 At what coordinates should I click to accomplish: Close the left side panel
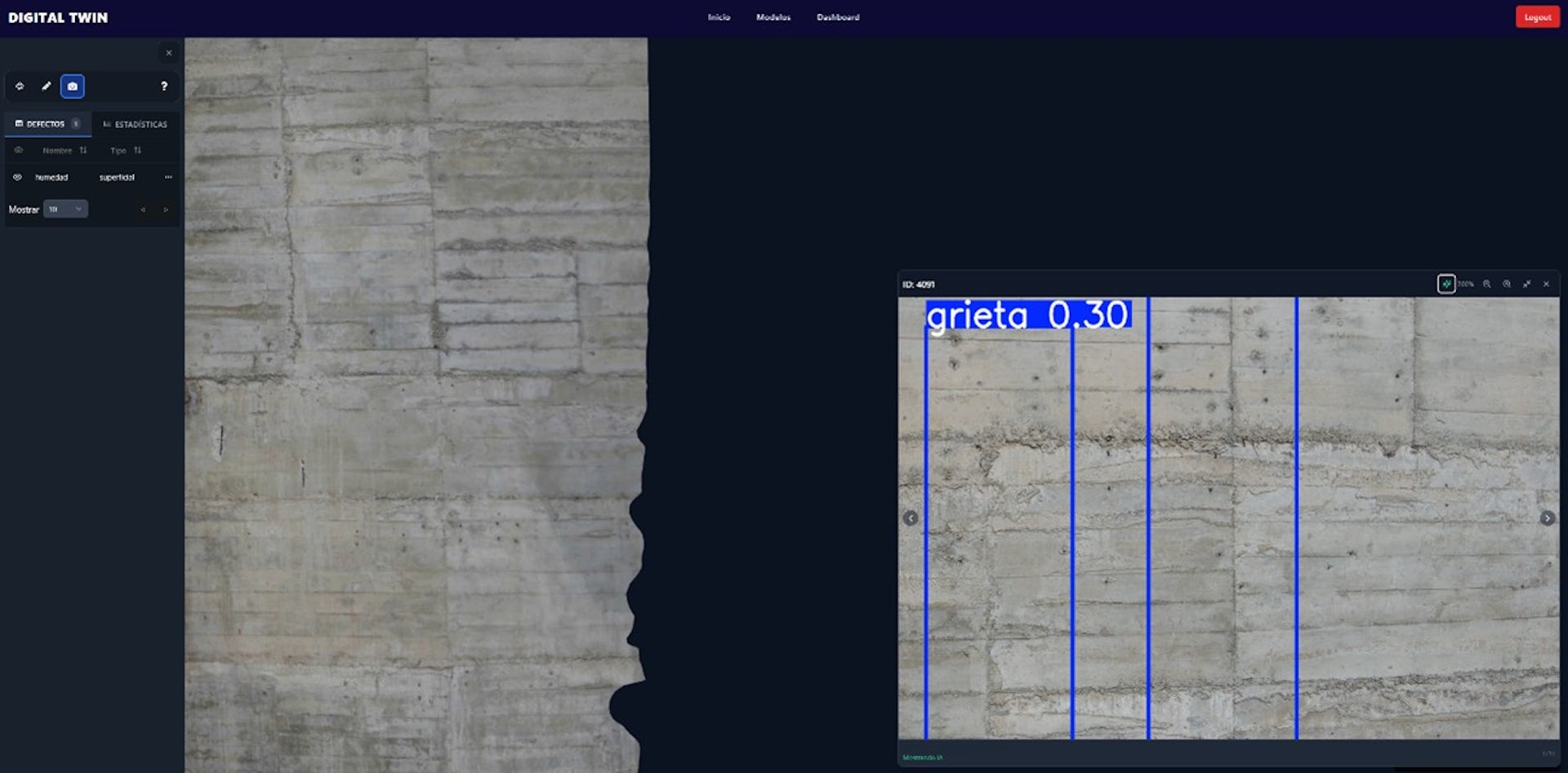169,53
